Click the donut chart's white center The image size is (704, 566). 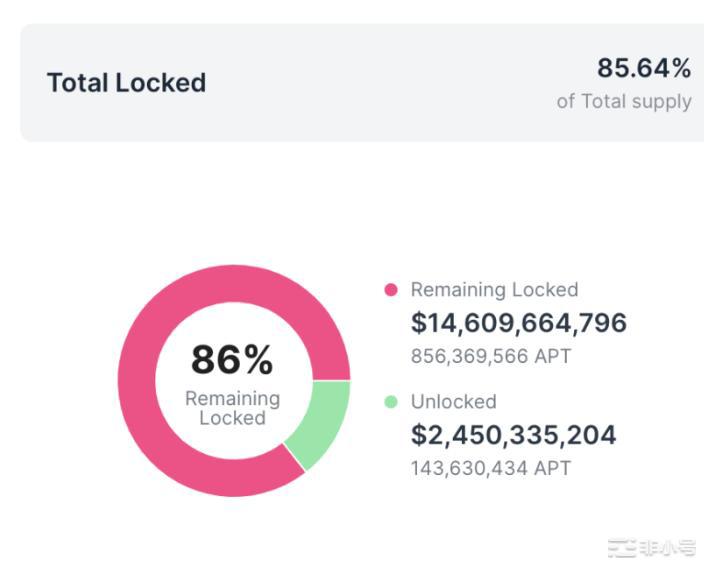tap(232, 440)
